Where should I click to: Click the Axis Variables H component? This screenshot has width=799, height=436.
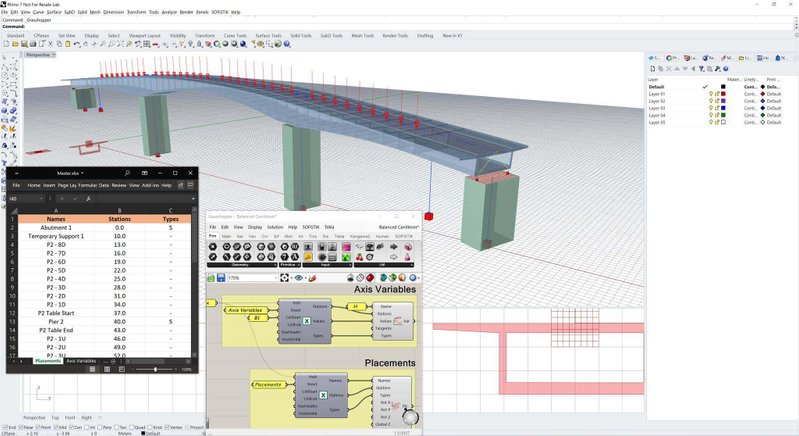pos(357,306)
